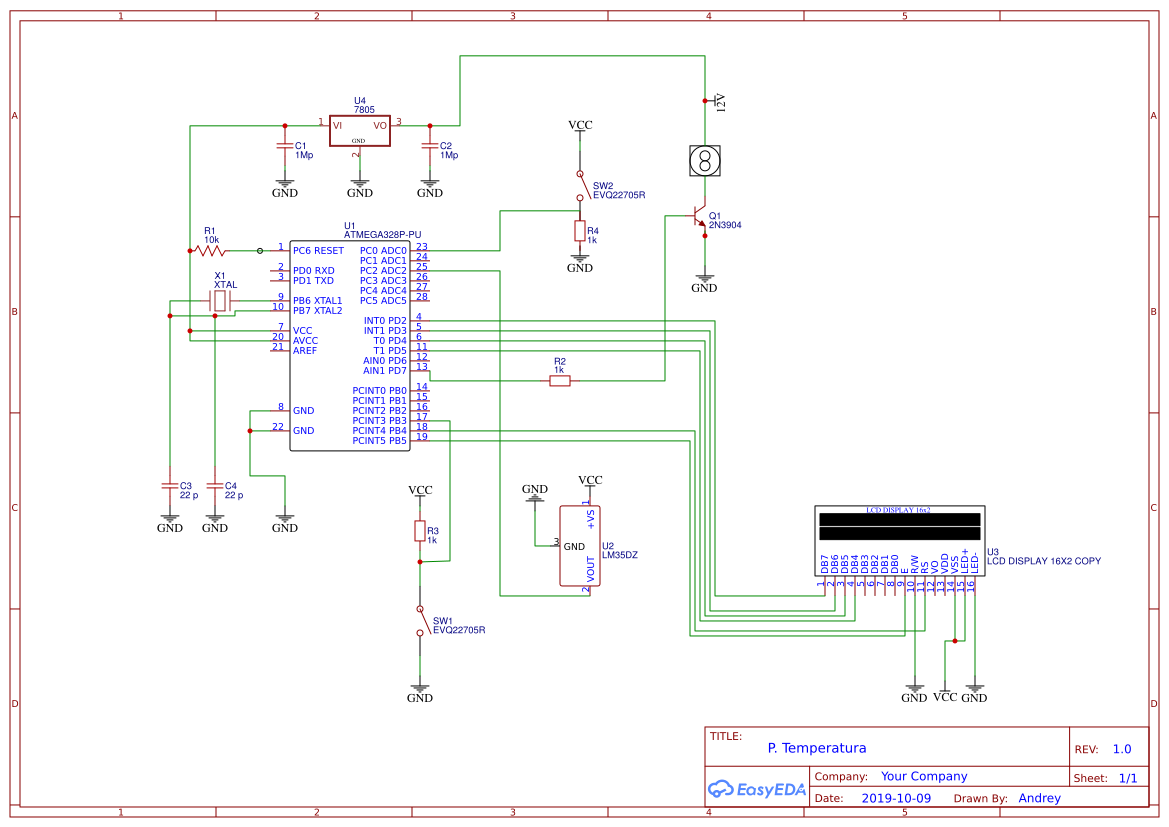Viewport: 1169px width, 827px height.
Task: Click the 'PB6 XTAL1' pin label
Action: [x=318, y=301]
